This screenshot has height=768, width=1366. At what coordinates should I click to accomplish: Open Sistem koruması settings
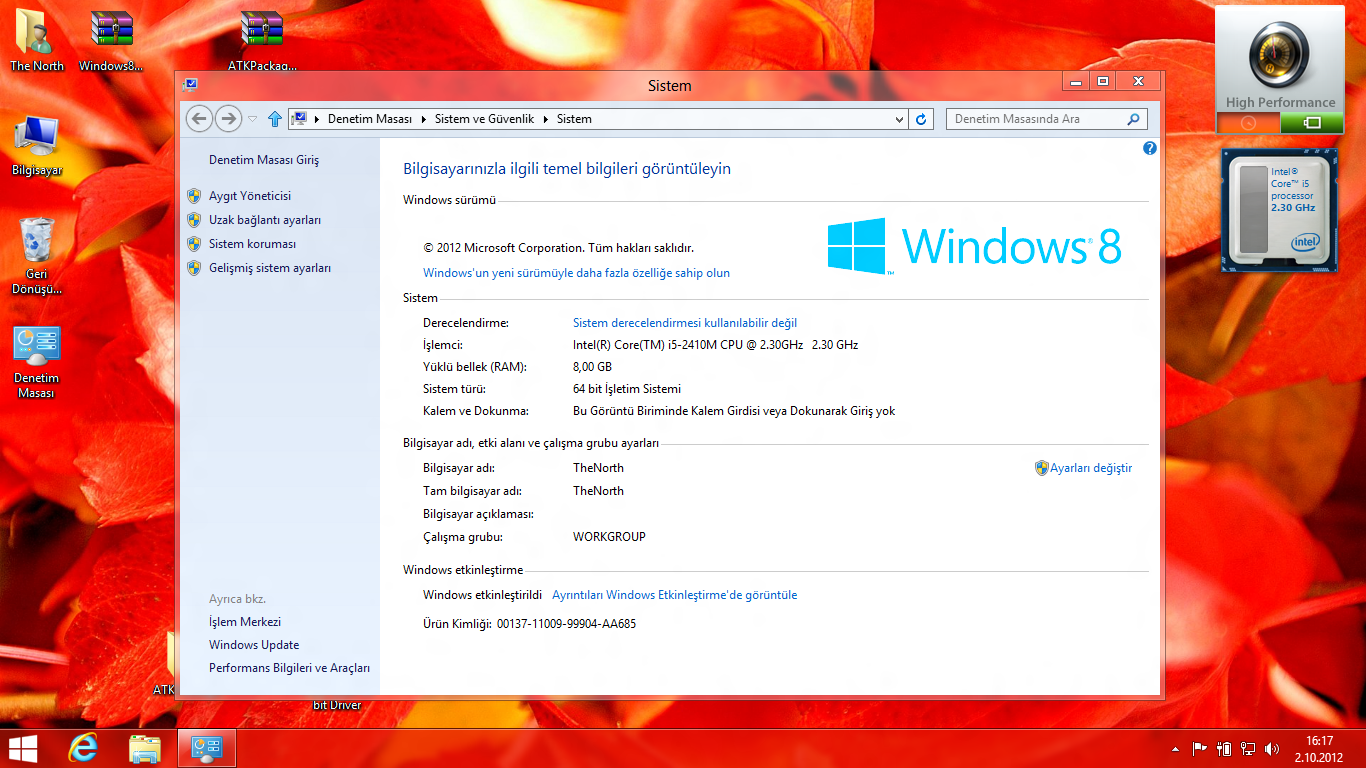252,244
